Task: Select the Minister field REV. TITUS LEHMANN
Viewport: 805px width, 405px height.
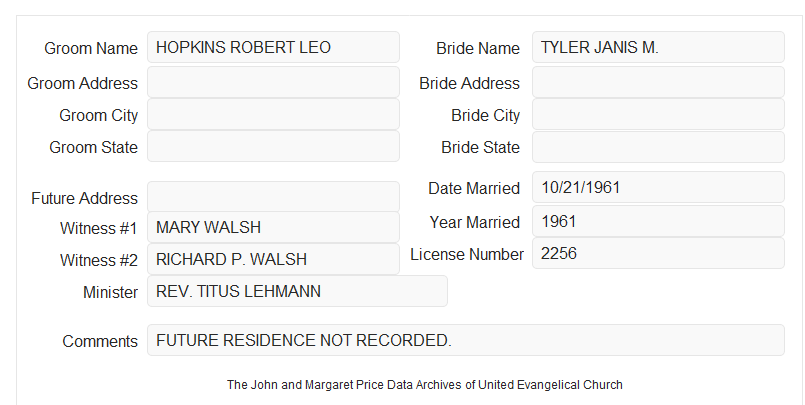Action: click(x=297, y=291)
